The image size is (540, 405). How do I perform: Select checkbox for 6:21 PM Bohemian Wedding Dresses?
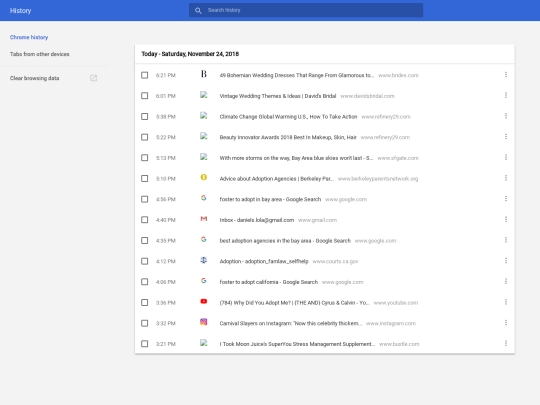145,75
